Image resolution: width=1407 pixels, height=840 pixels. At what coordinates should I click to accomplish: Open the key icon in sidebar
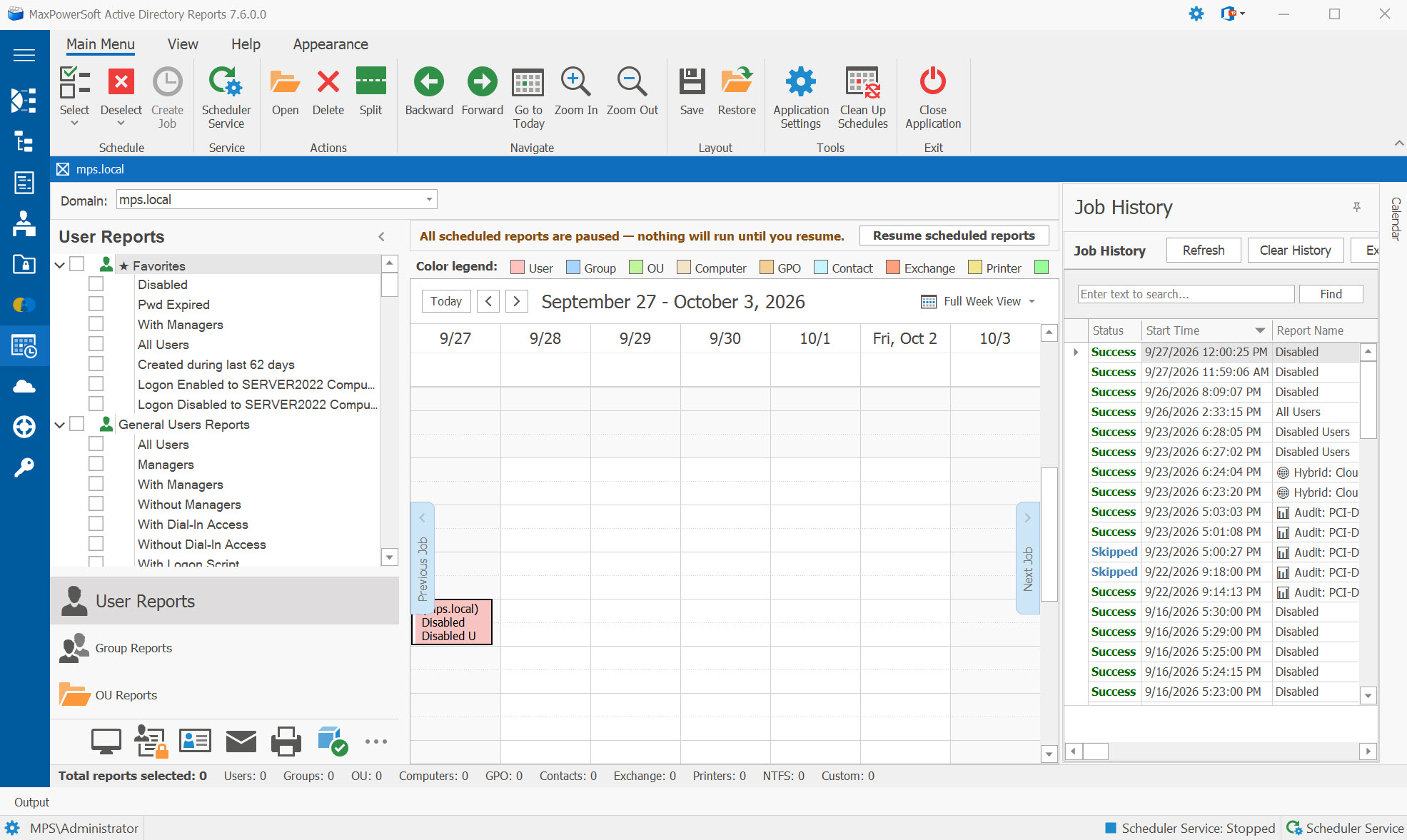(24, 467)
